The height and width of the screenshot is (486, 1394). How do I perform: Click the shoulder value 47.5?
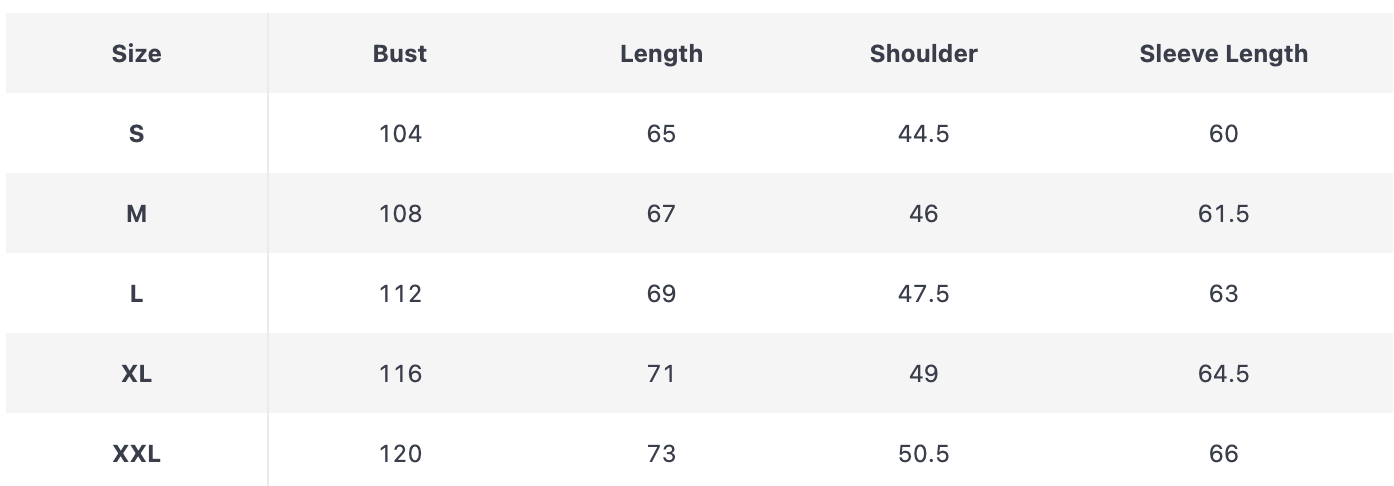tap(923, 294)
